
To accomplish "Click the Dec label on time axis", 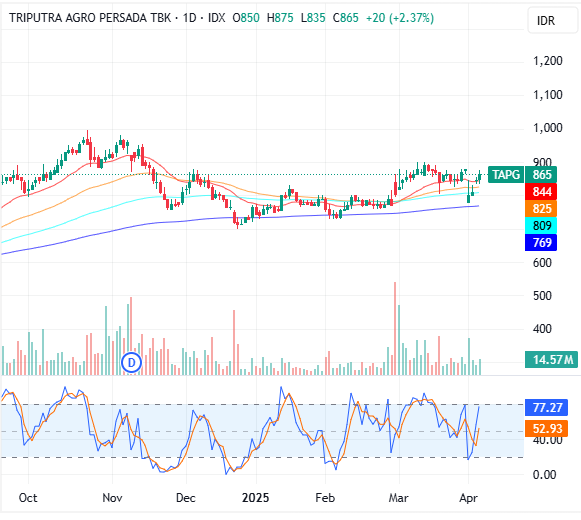I will pyautogui.click(x=186, y=497).
